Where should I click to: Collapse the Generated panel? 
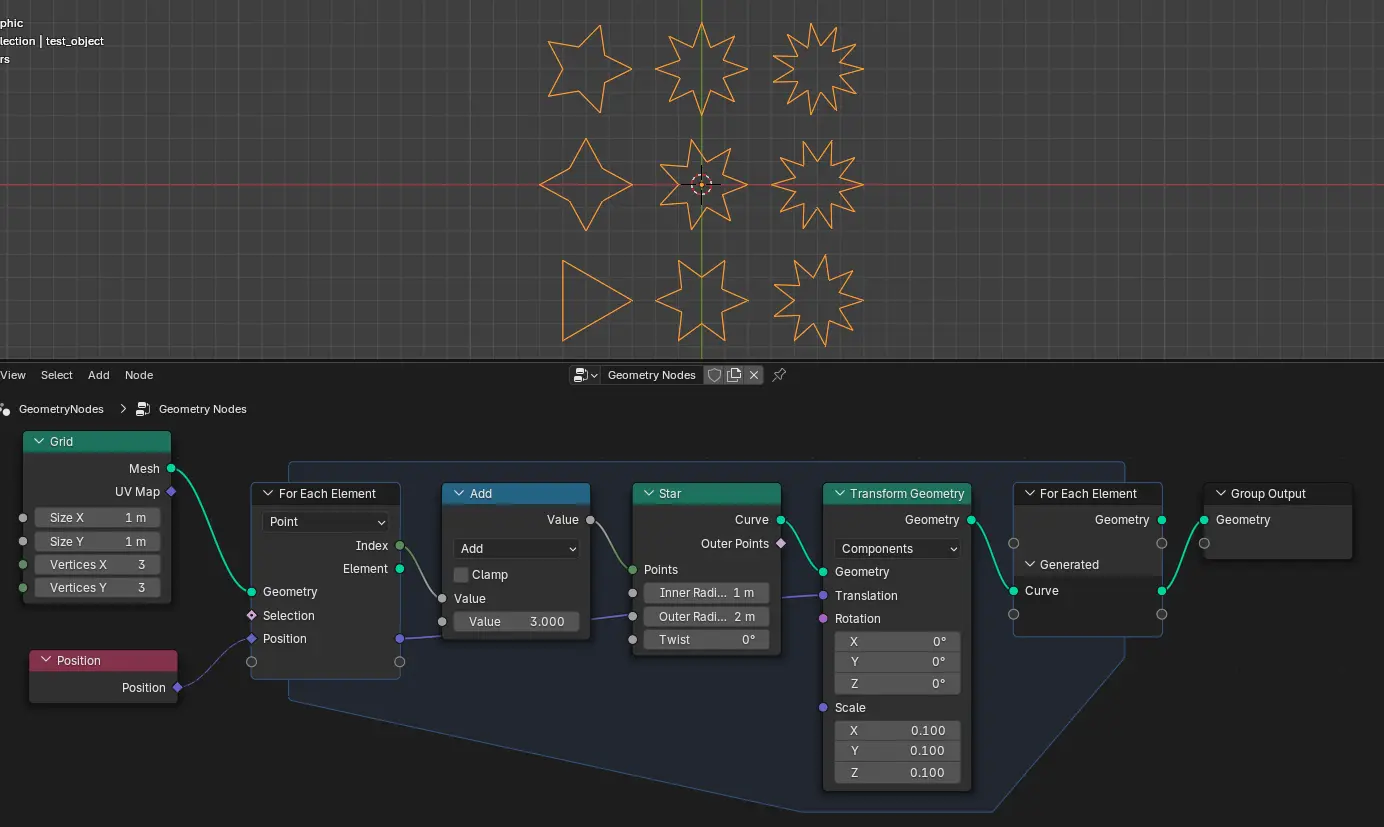pos(1029,564)
